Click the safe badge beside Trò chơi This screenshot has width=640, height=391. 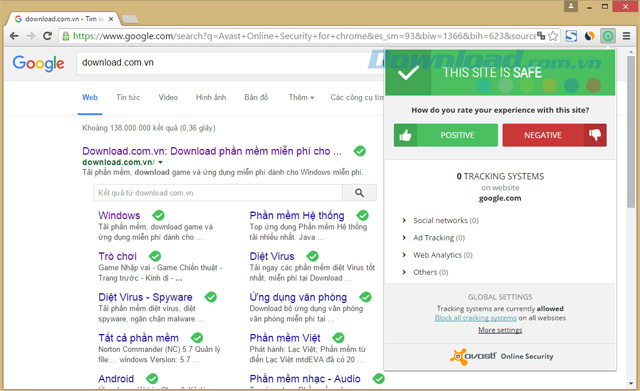(155, 256)
